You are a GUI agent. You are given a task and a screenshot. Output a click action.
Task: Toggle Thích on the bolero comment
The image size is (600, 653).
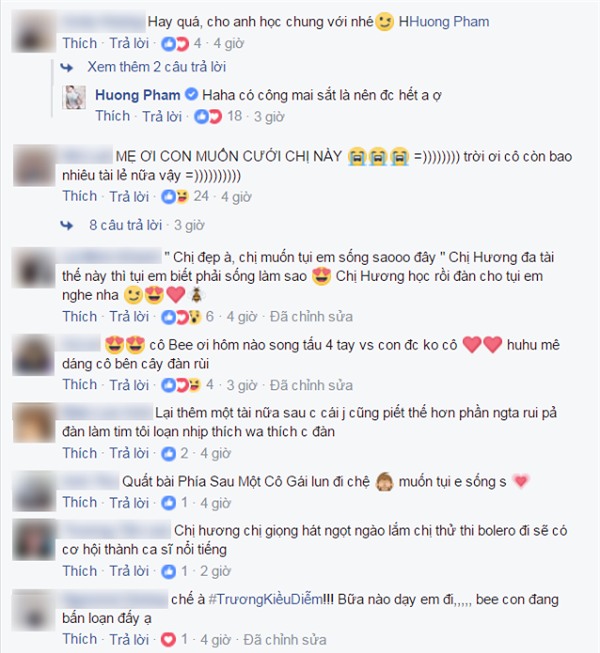tap(80, 571)
